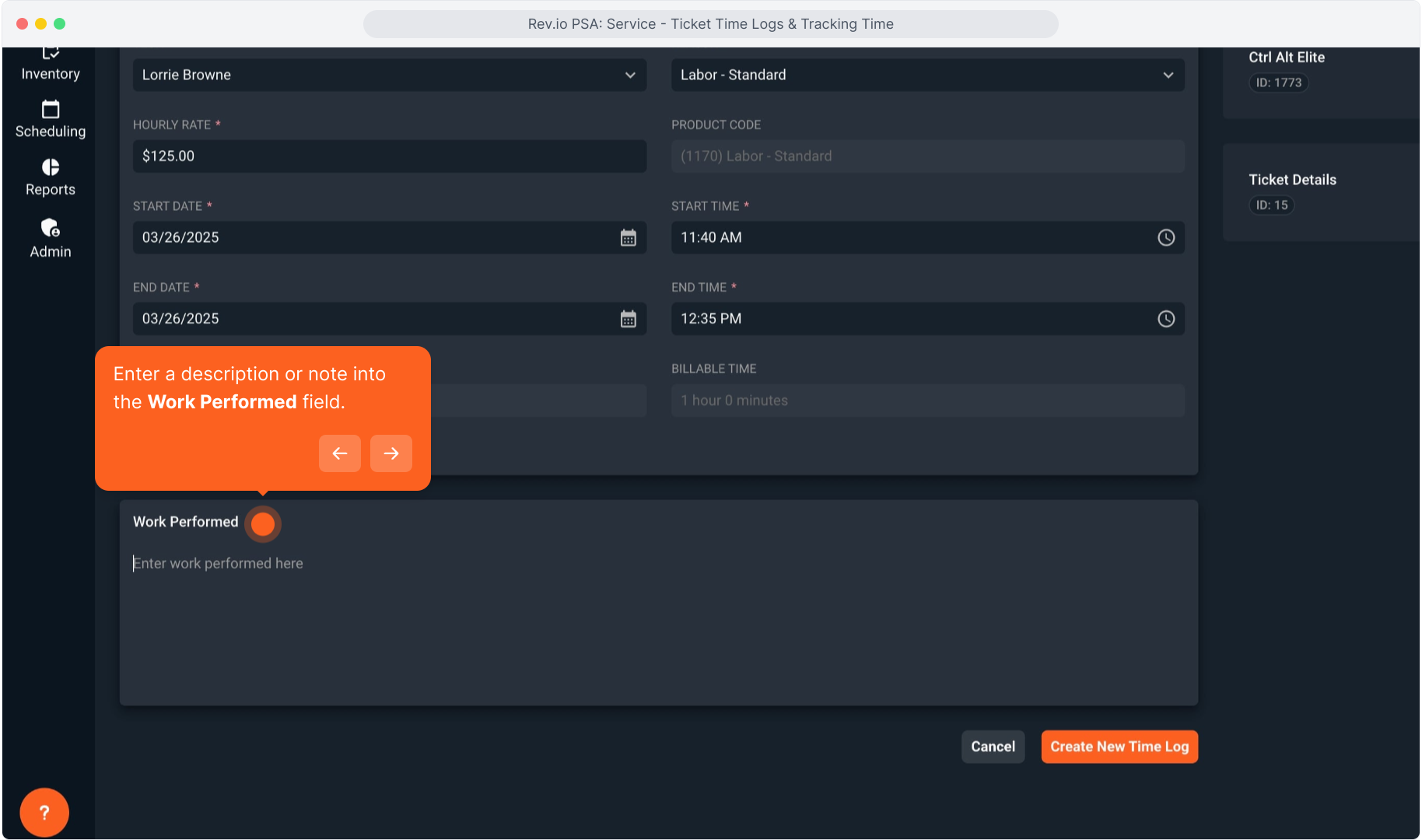This screenshot has width=1422, height=840.
Task: Expand the Lorrie Browne dropdown
Action: (x=389, y=75)
